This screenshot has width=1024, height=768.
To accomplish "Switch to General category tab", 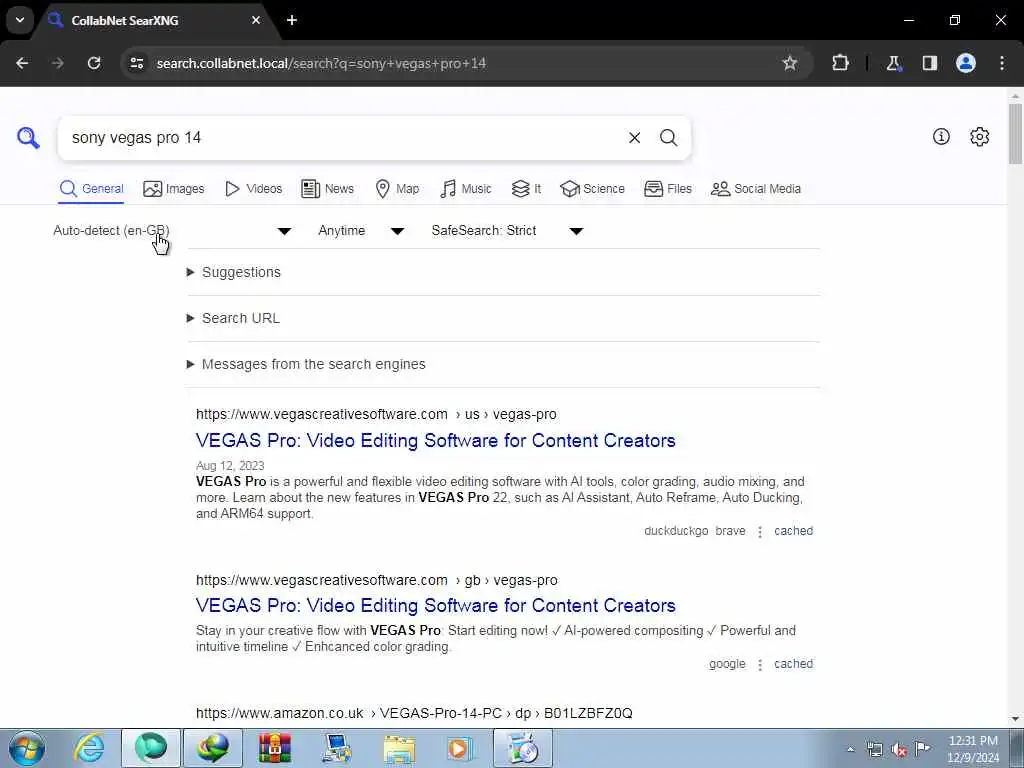I will click(x=91, y=189).
